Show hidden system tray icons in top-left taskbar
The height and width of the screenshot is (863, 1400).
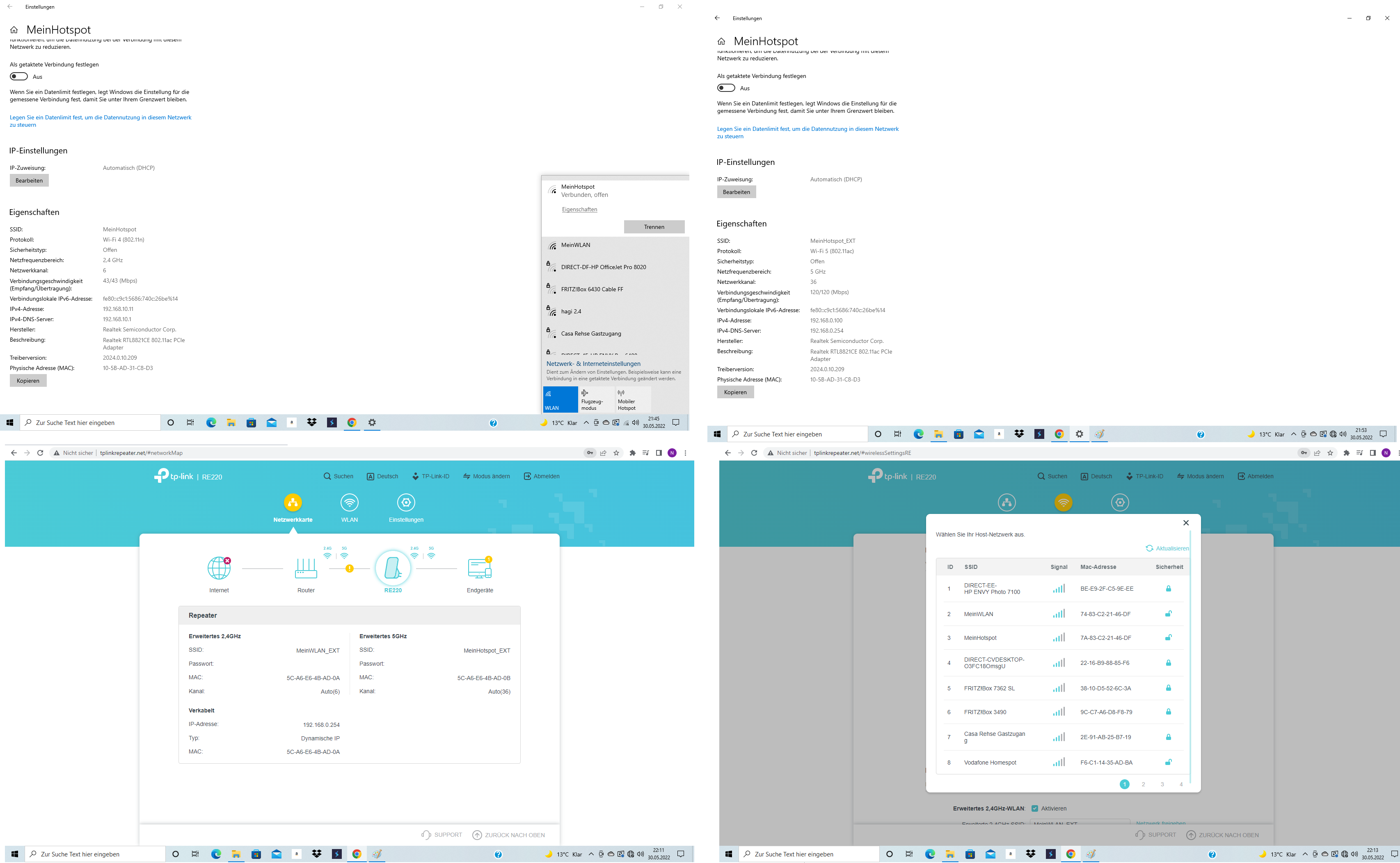point(586,423)
